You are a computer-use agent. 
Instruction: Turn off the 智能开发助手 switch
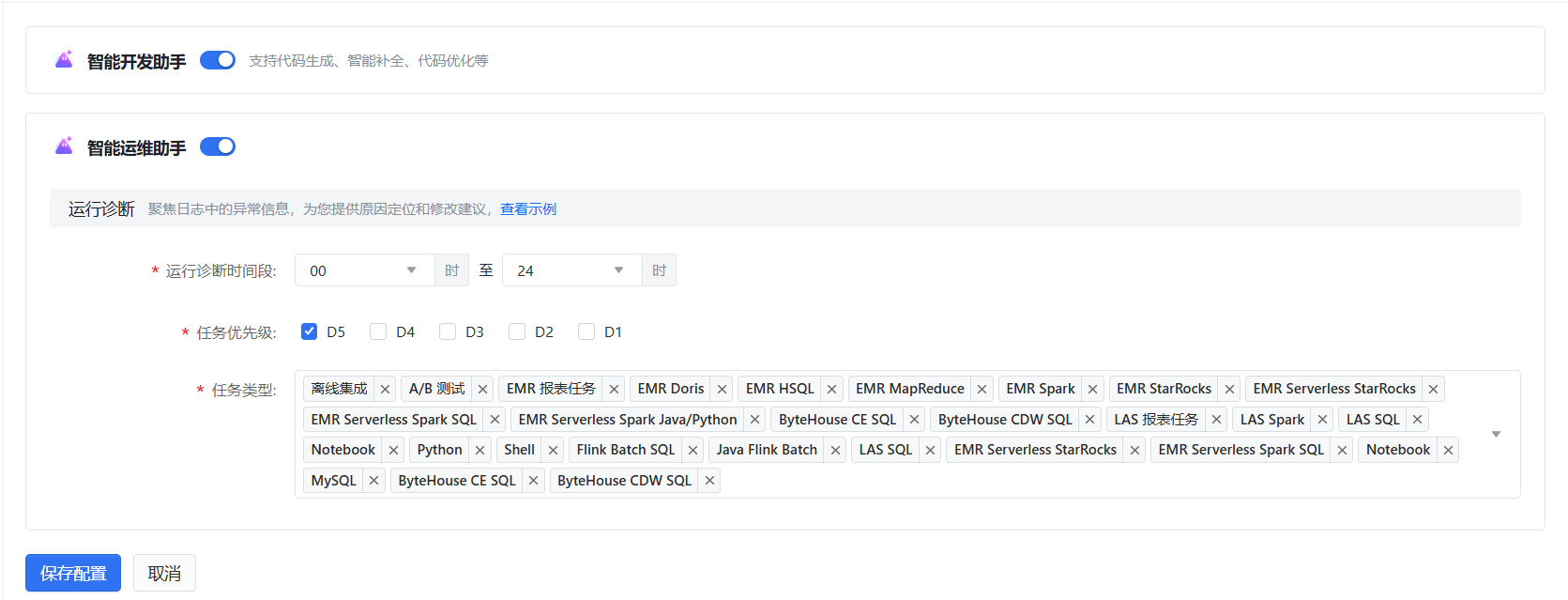pyautogui.click(x=218, y=60)
